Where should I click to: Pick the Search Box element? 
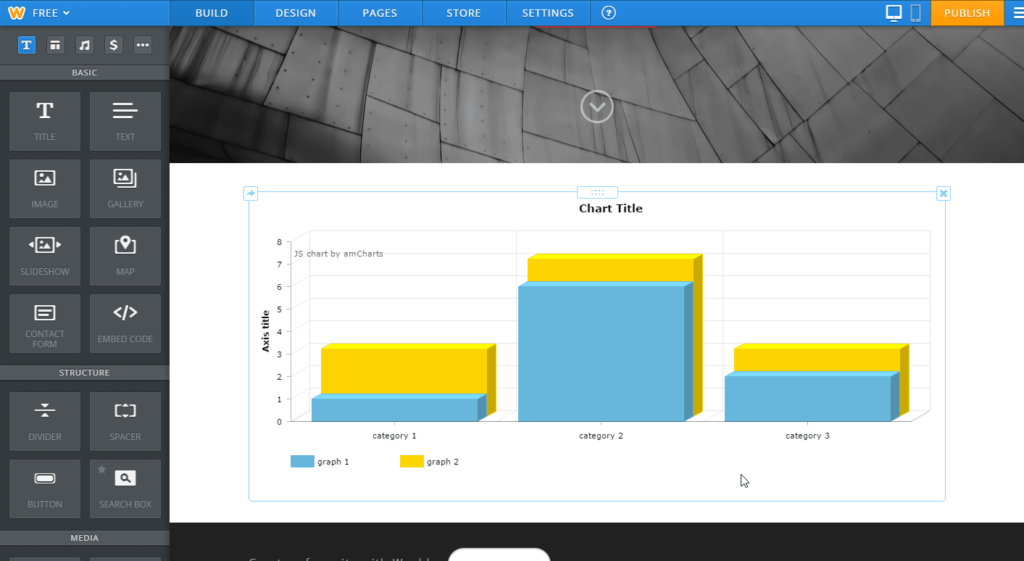pyautogui.click(x=125, y=489)
